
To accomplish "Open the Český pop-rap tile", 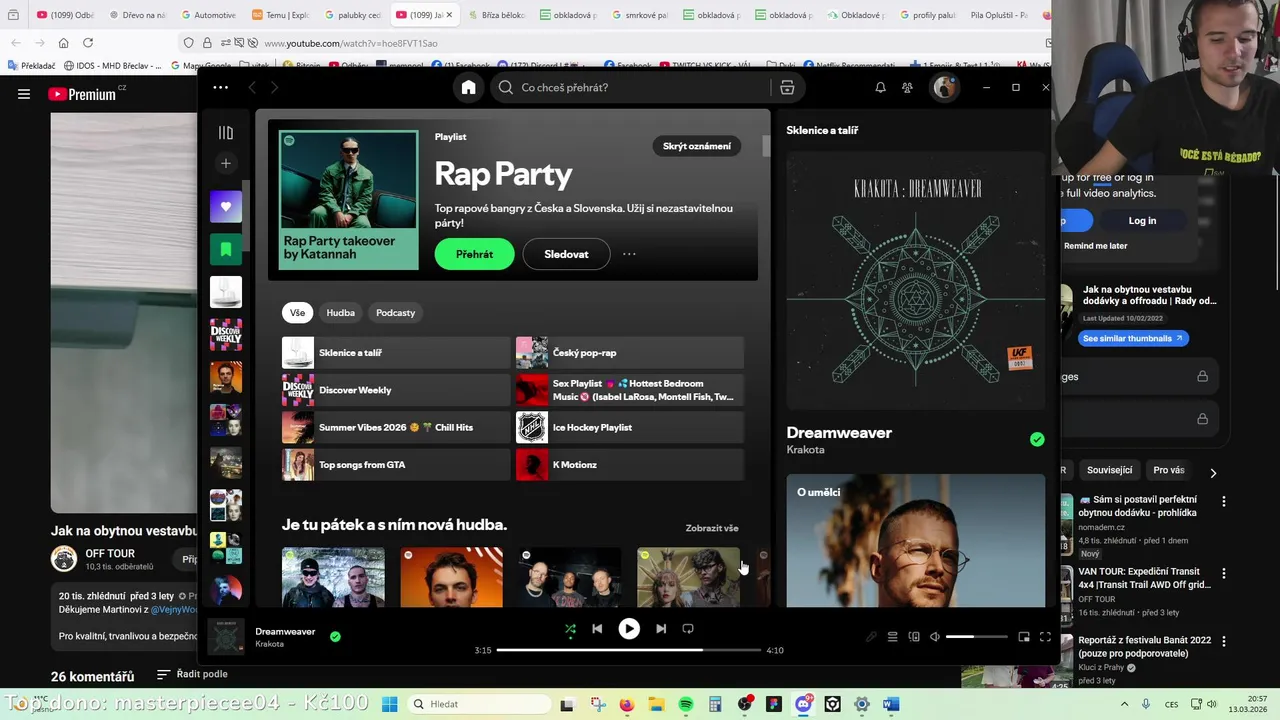I will 630,353.
